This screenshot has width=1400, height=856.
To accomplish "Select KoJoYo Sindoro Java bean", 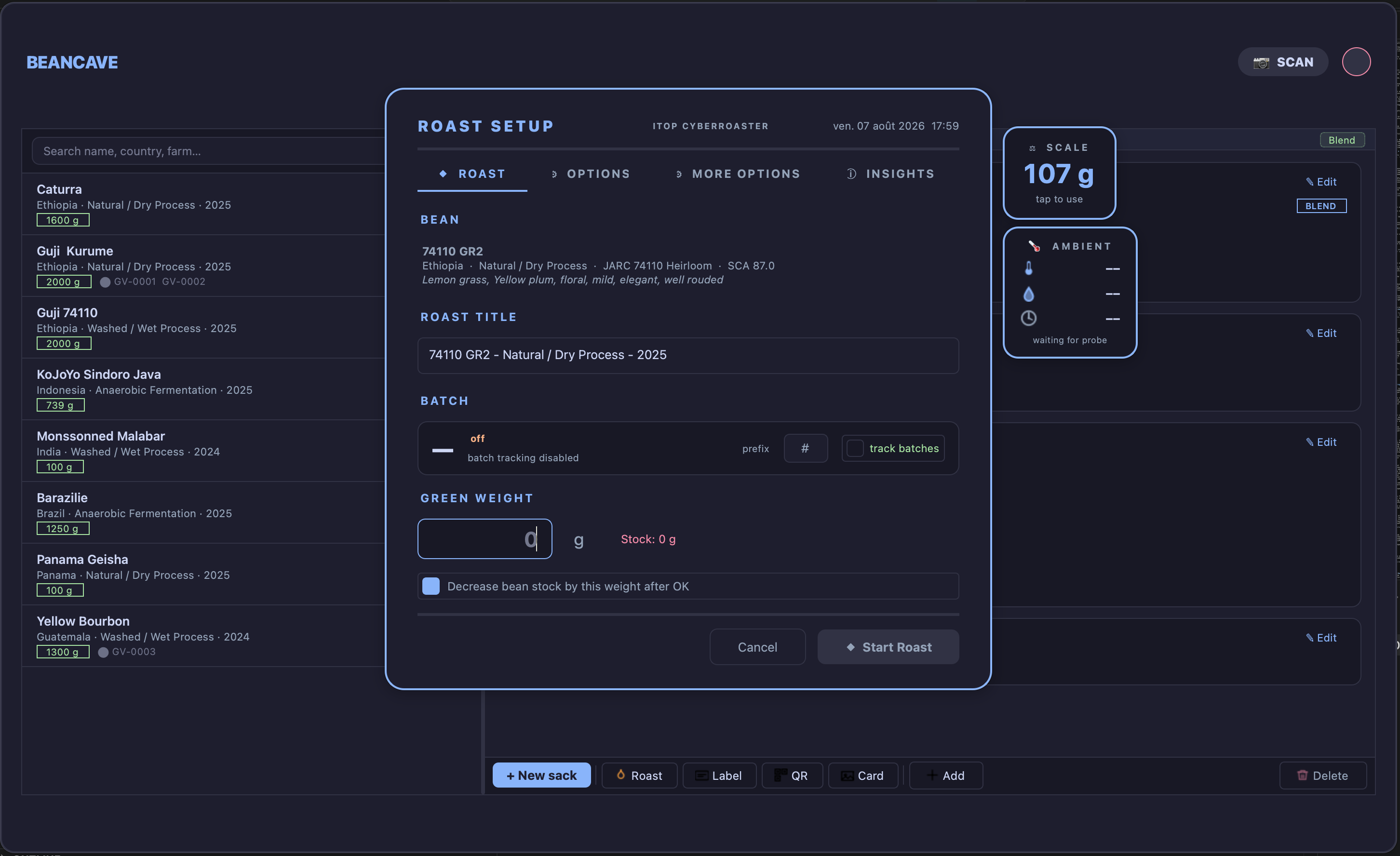I will point(204,389).
